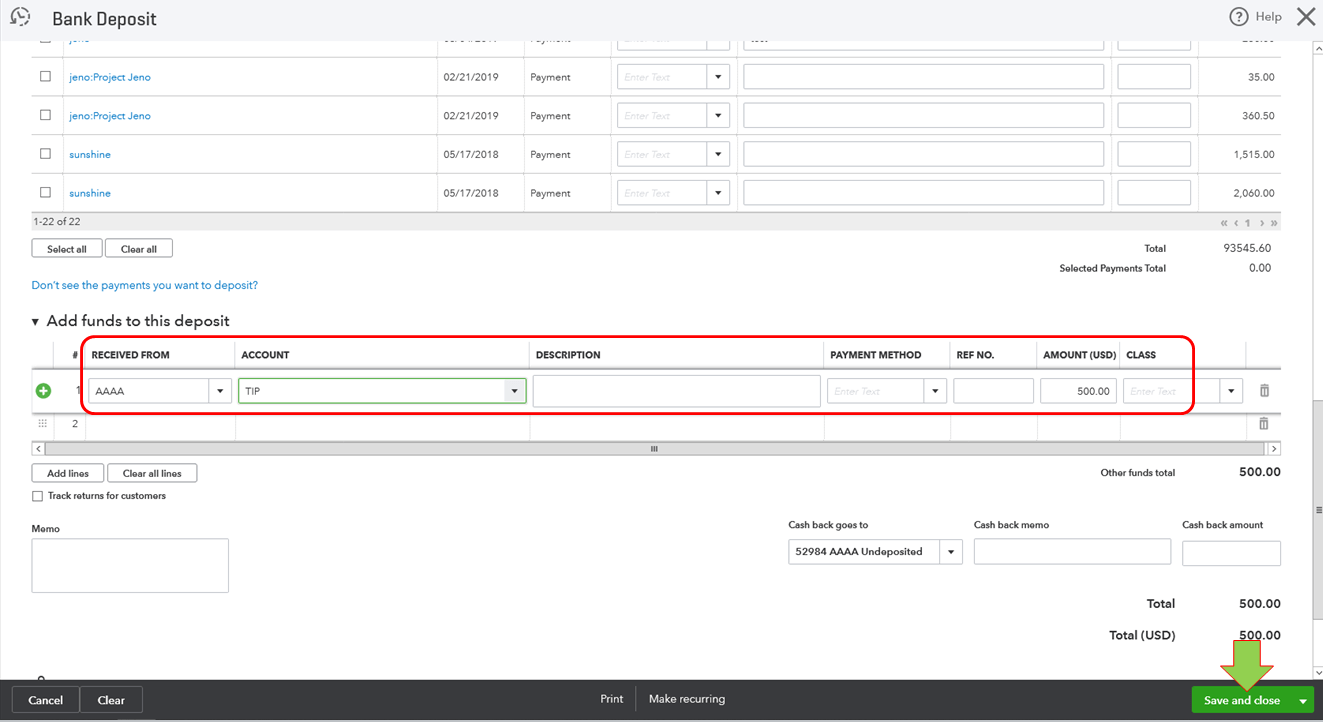This screenshot has height=722, width=1323.
Task: Open "Don't see the payments" link
Action: 145,285
